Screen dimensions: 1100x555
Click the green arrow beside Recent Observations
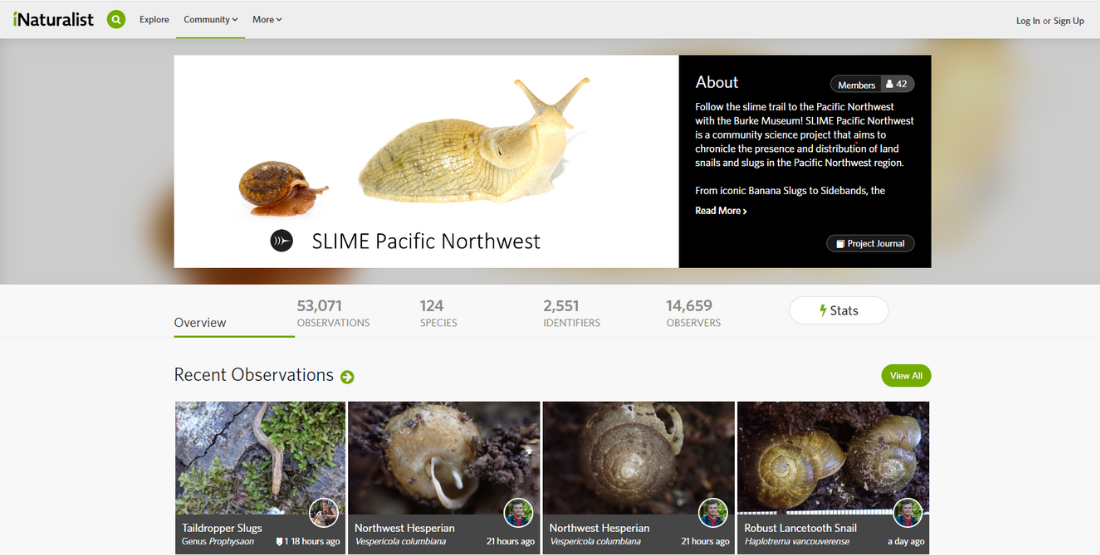(347, 377)
